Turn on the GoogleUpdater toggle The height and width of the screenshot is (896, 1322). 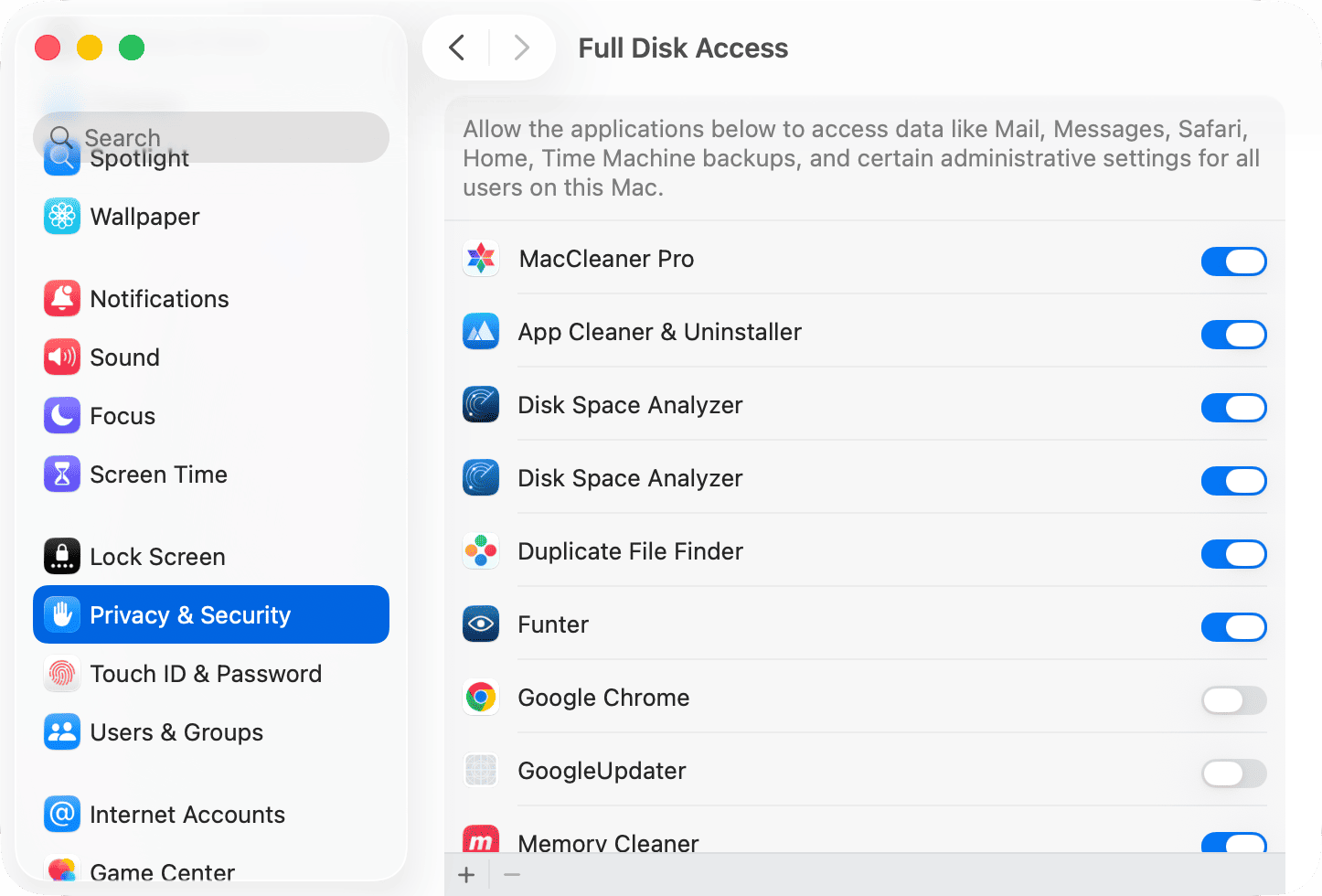click(1233, 773)
